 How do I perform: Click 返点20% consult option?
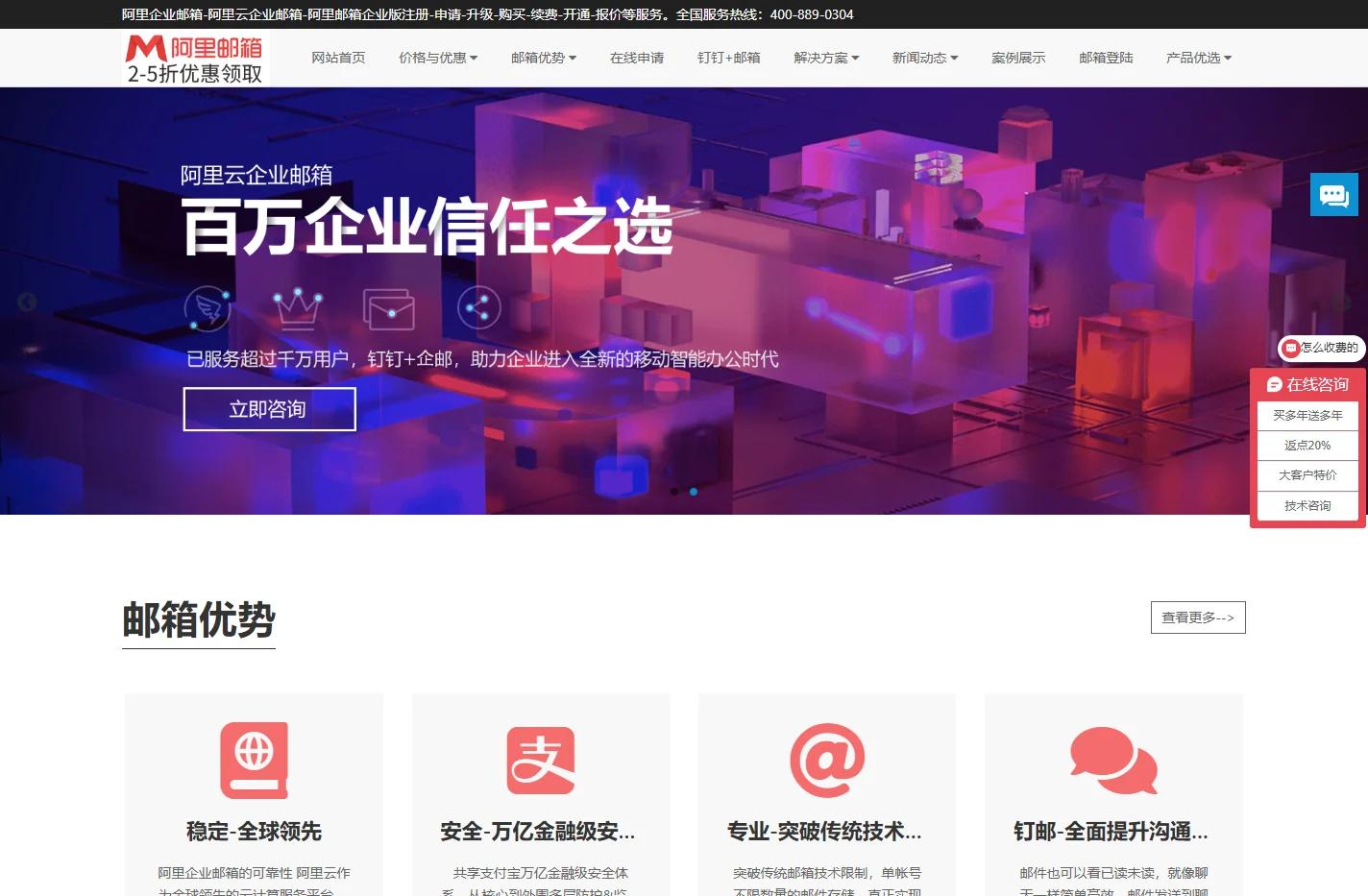(1307, 446)
